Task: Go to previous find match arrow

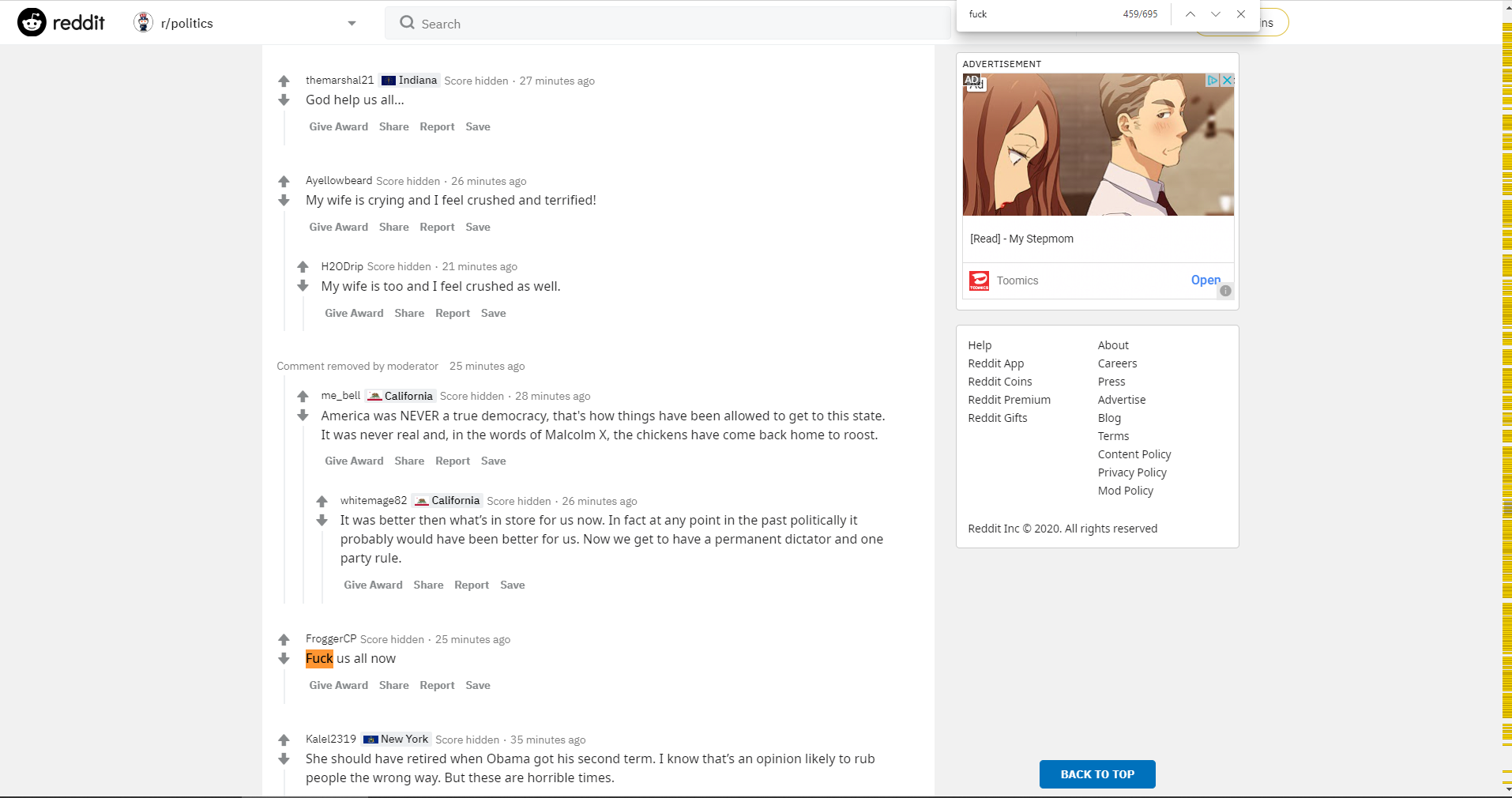Action: click(1190, 14)
